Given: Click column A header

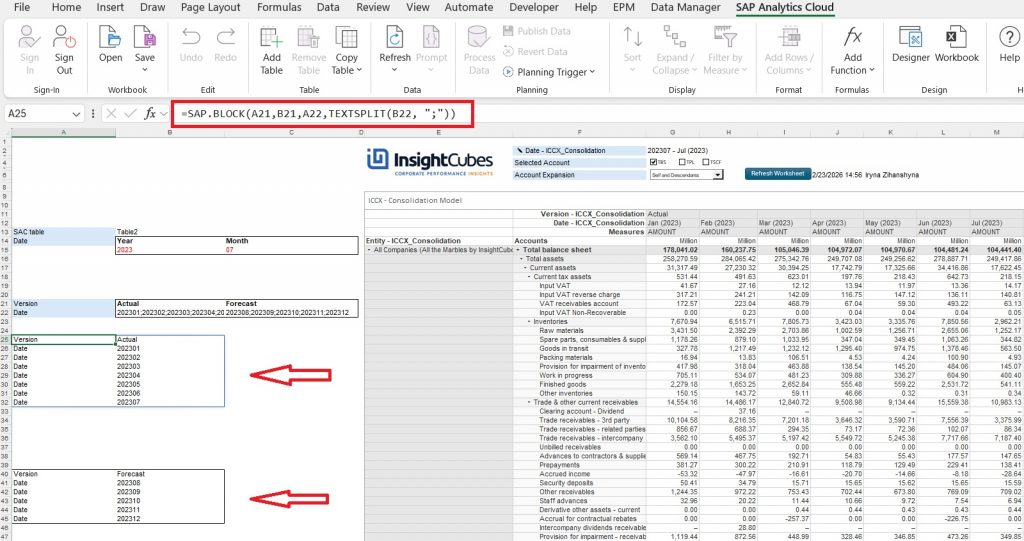Looking at the screenshot, I should point(63,133).
